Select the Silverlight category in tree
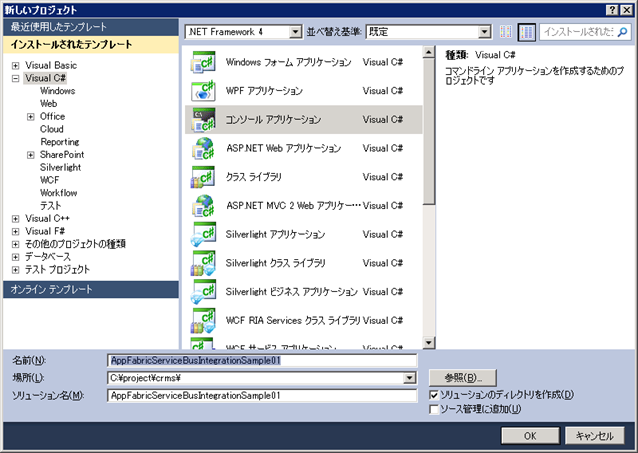 (x=60, y=167)
